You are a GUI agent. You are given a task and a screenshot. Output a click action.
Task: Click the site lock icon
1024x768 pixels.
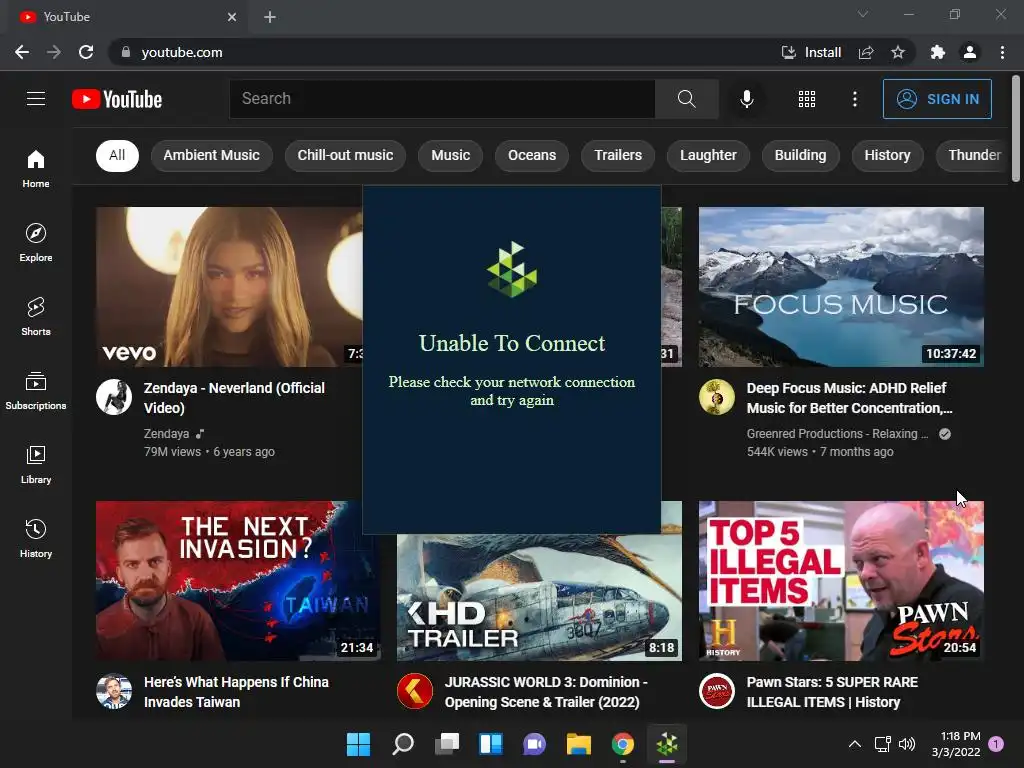(125, 52)
